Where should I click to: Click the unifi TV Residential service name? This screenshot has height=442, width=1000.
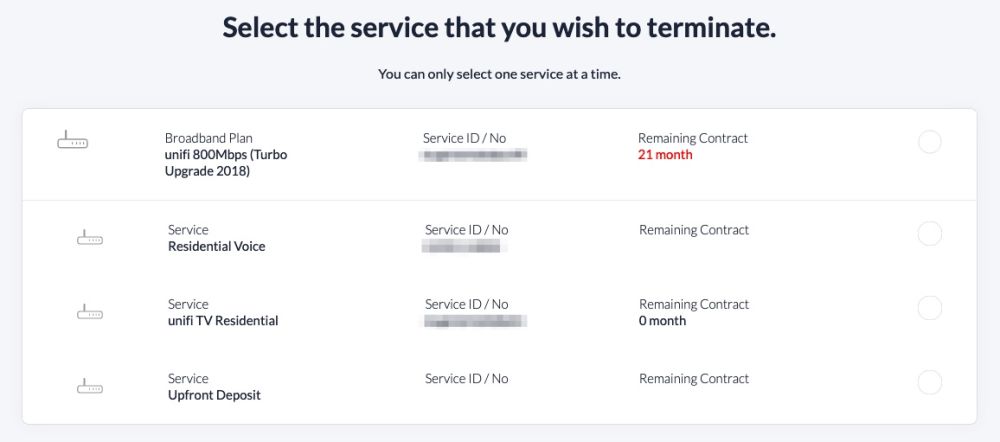point(223,321)
